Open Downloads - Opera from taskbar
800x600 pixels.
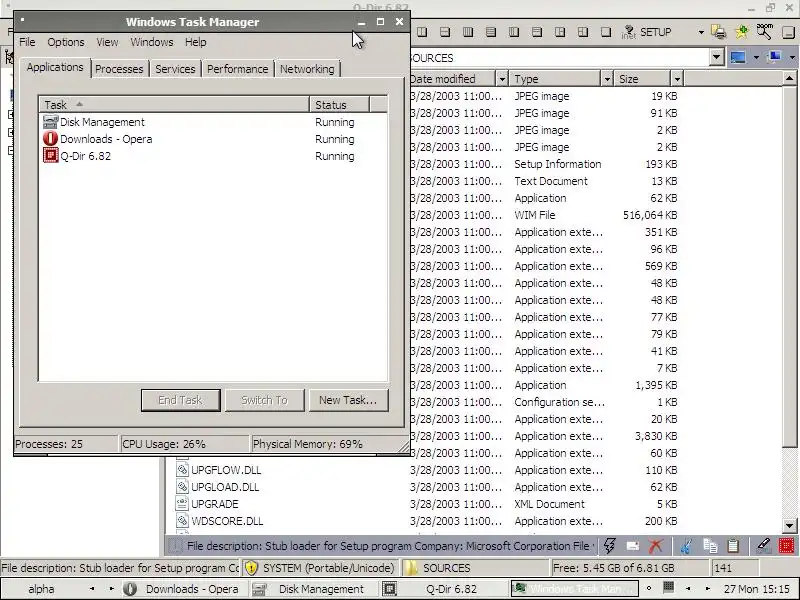click(182, 589)
